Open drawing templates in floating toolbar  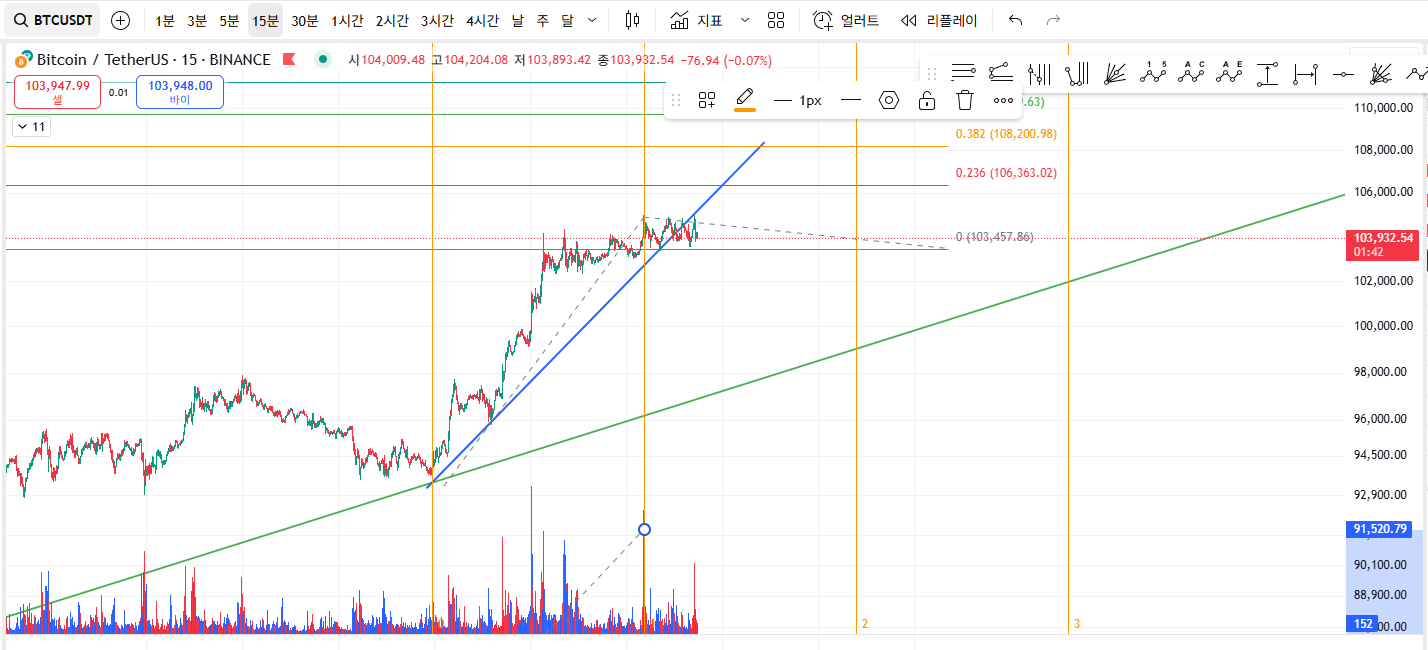pyautogui.click(x=707, y=100)
